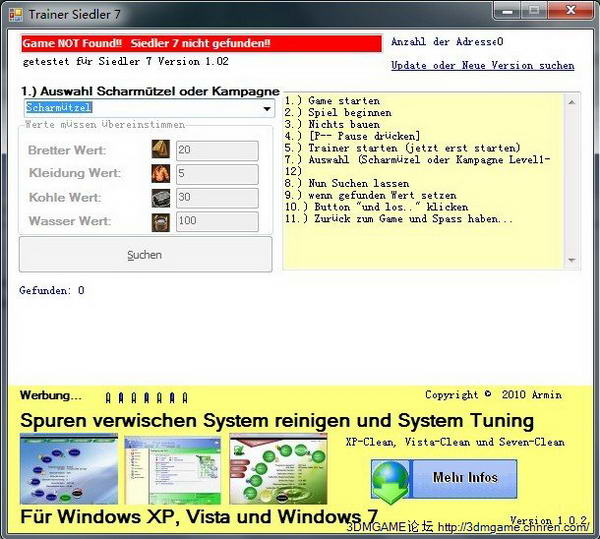Click the Kleidung (clothing) resource icon

[x=160, y=174]
